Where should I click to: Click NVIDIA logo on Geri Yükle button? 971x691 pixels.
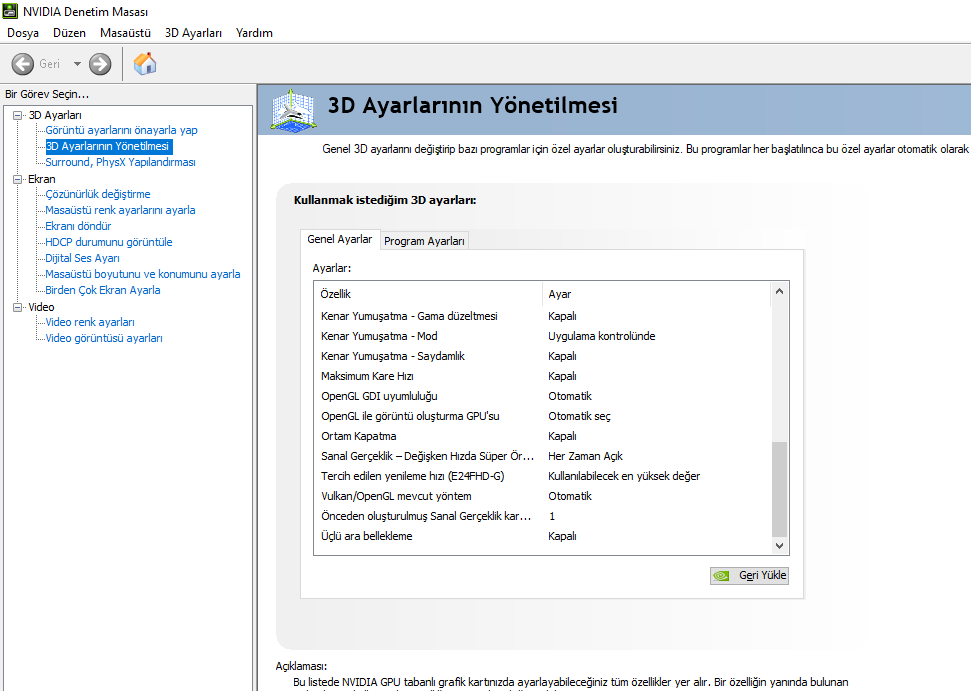tap(721, 576)
